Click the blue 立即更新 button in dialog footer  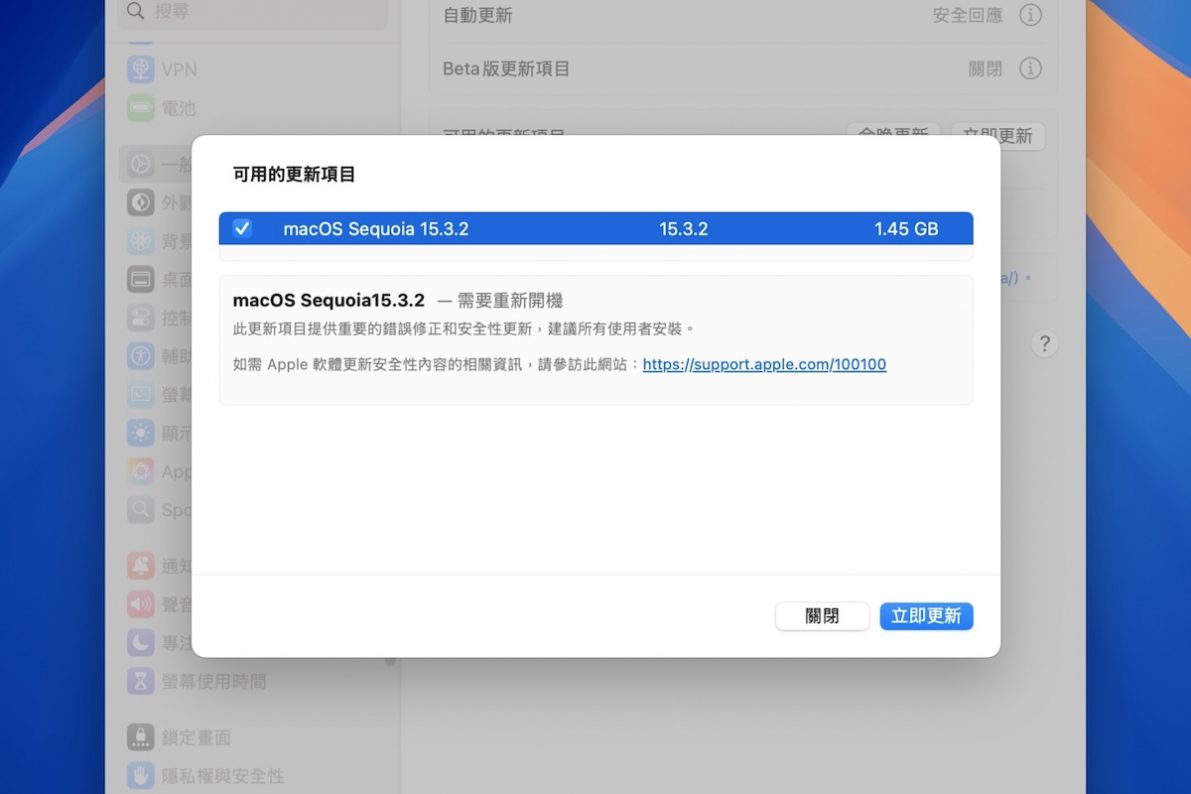coord(926,616)
